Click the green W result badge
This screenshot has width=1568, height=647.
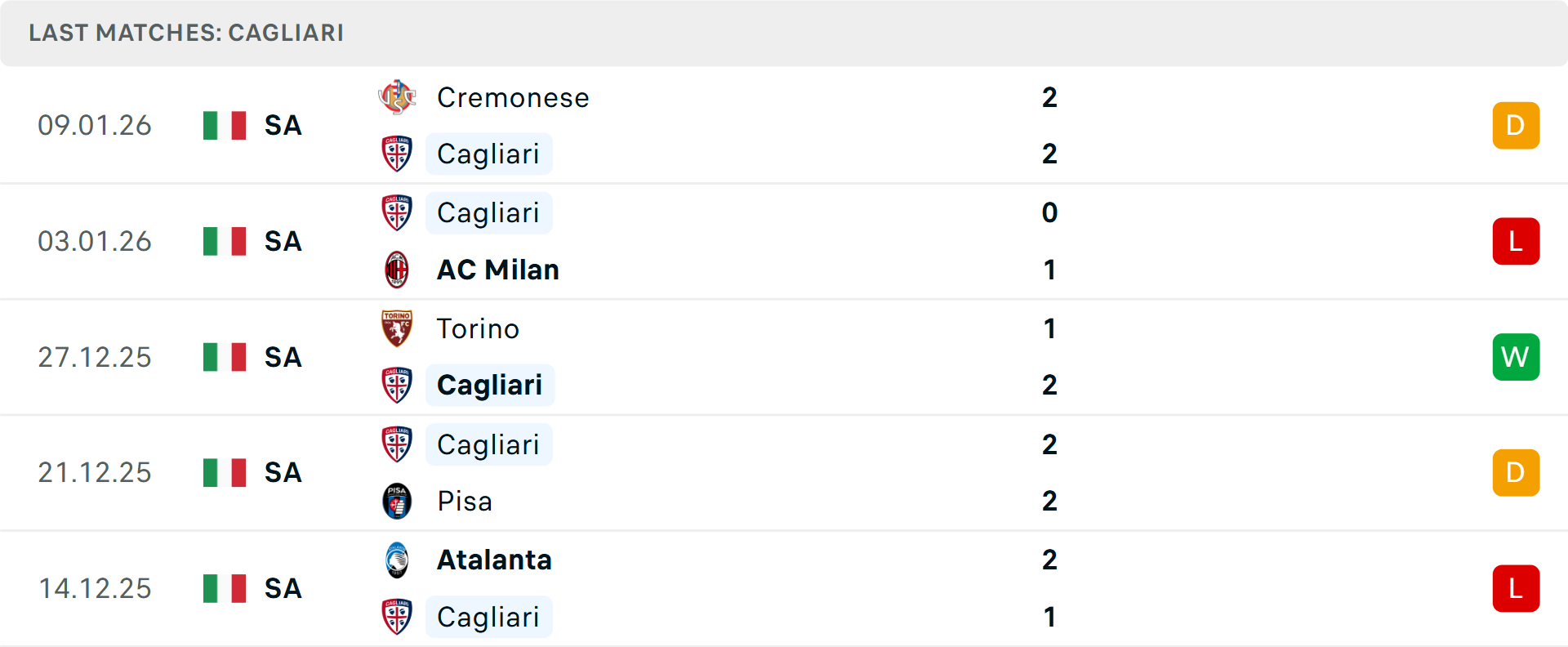click(x=1516, y=357)
